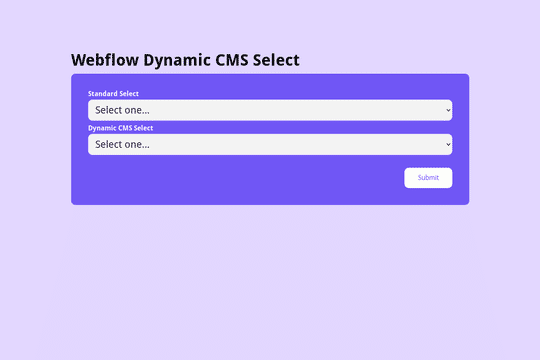Click the "Standard Select" field label
Viewport: 540px width, 360px height.
[x=113, y=94]
